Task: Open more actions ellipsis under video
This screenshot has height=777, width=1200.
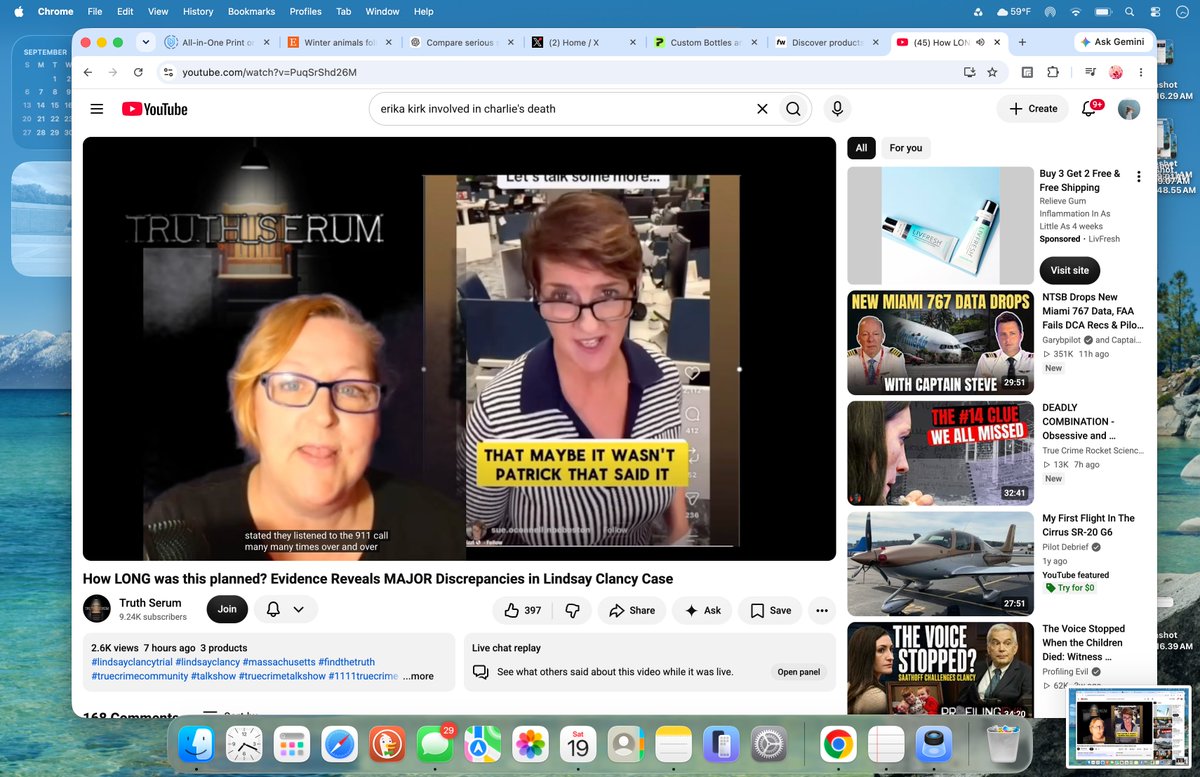Action: point(822,610)
